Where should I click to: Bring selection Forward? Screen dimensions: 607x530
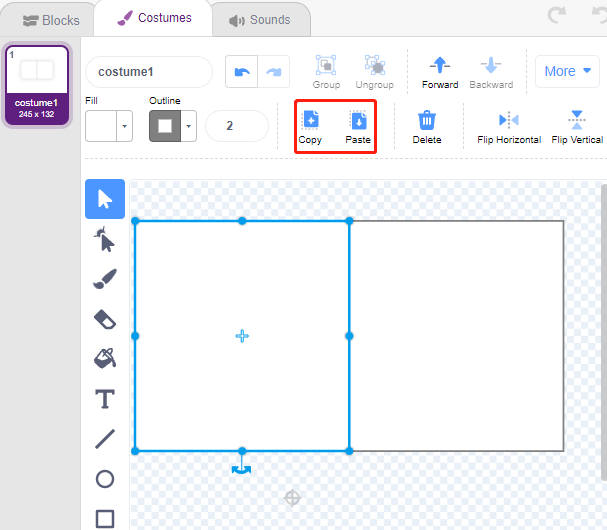[x=440, y=73]
